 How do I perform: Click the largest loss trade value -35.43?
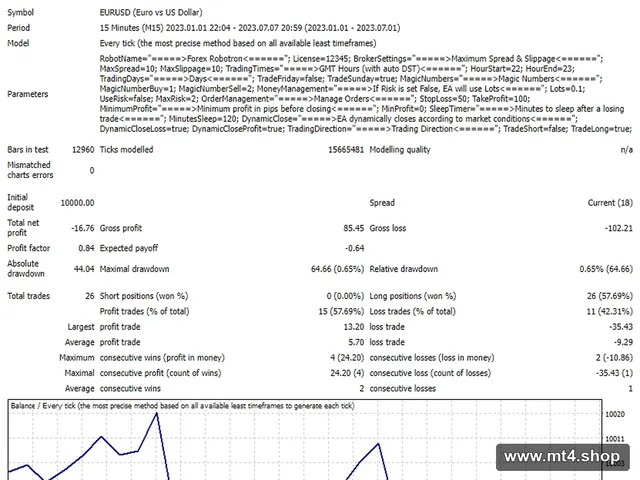coord(621,327)
